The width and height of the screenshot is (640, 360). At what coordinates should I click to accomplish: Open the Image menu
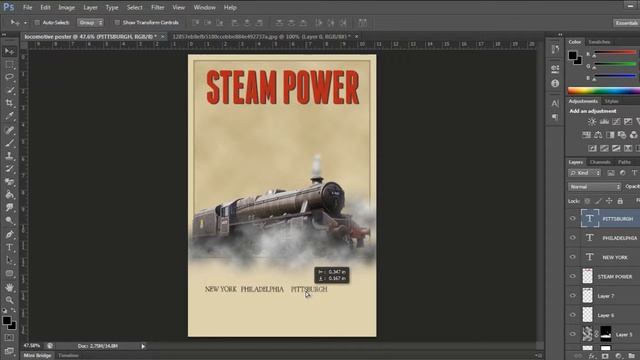tap(66, 7)
